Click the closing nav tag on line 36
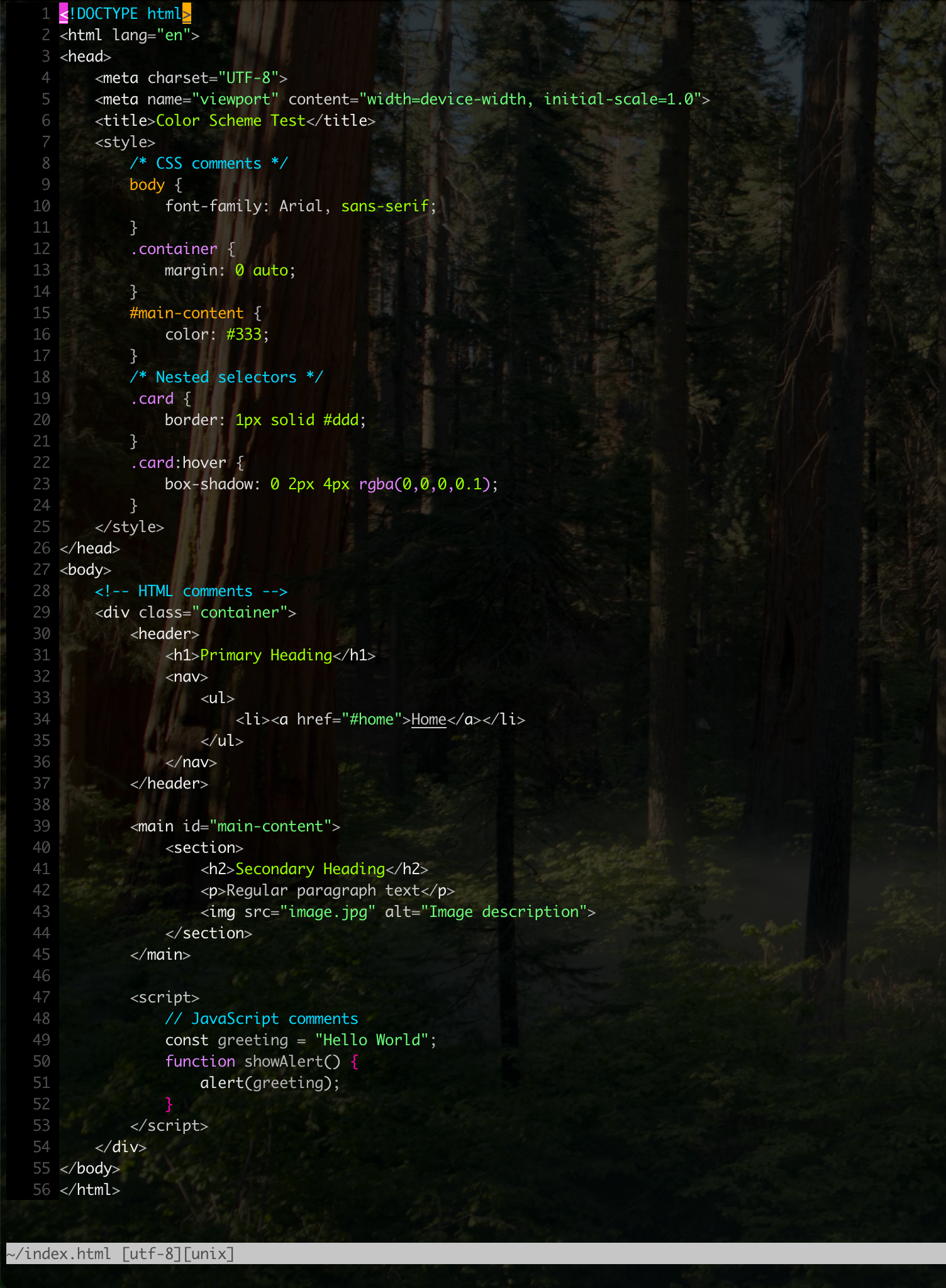The image size is (946, 1288). (191, 762)
